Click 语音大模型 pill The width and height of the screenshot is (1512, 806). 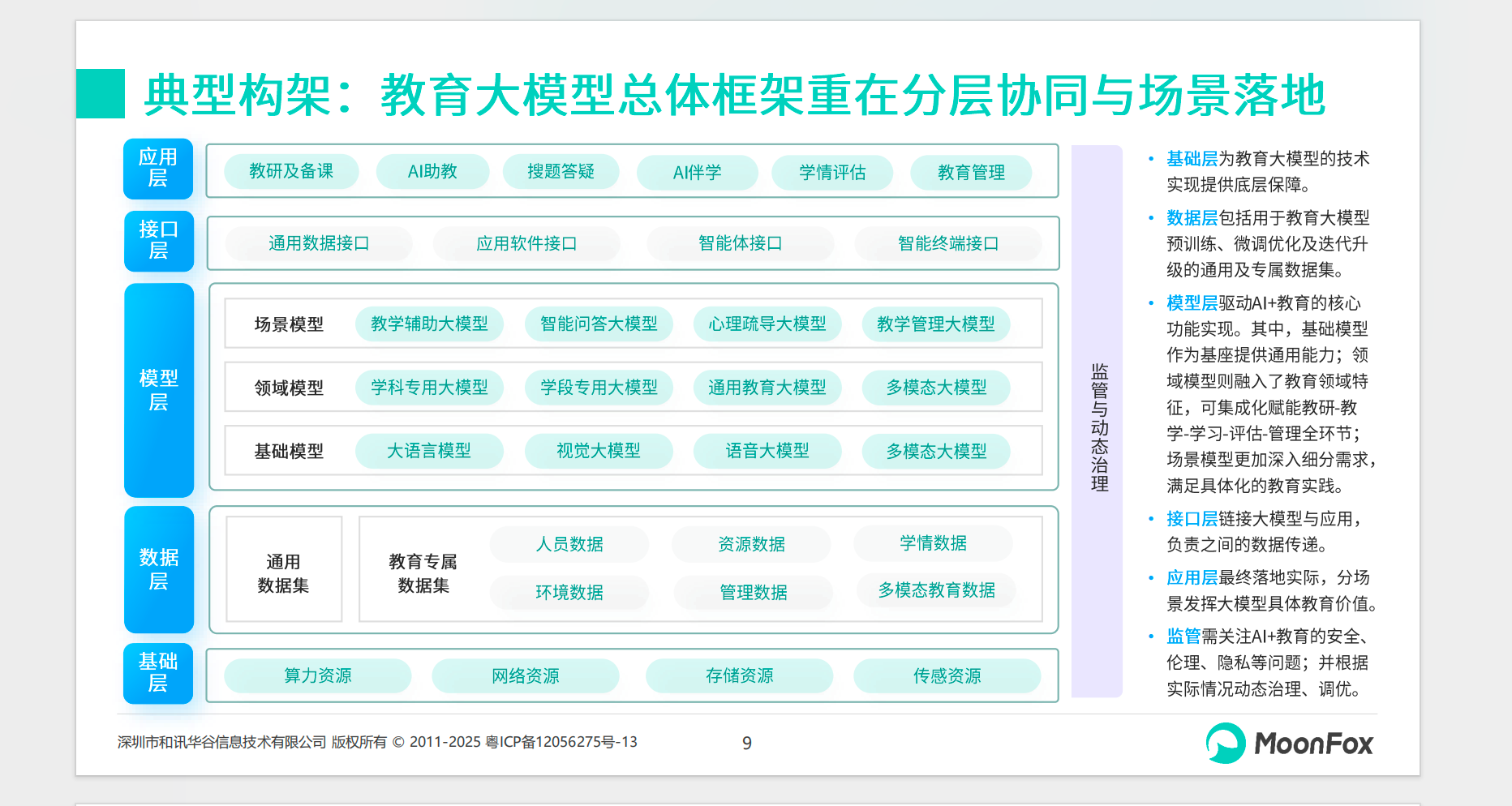click(767, 451)
